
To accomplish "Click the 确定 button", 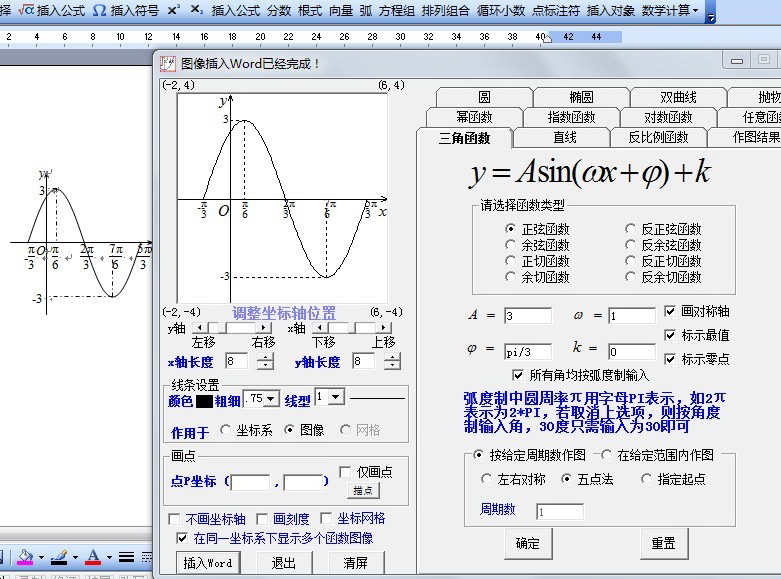I will coord(527,544).
